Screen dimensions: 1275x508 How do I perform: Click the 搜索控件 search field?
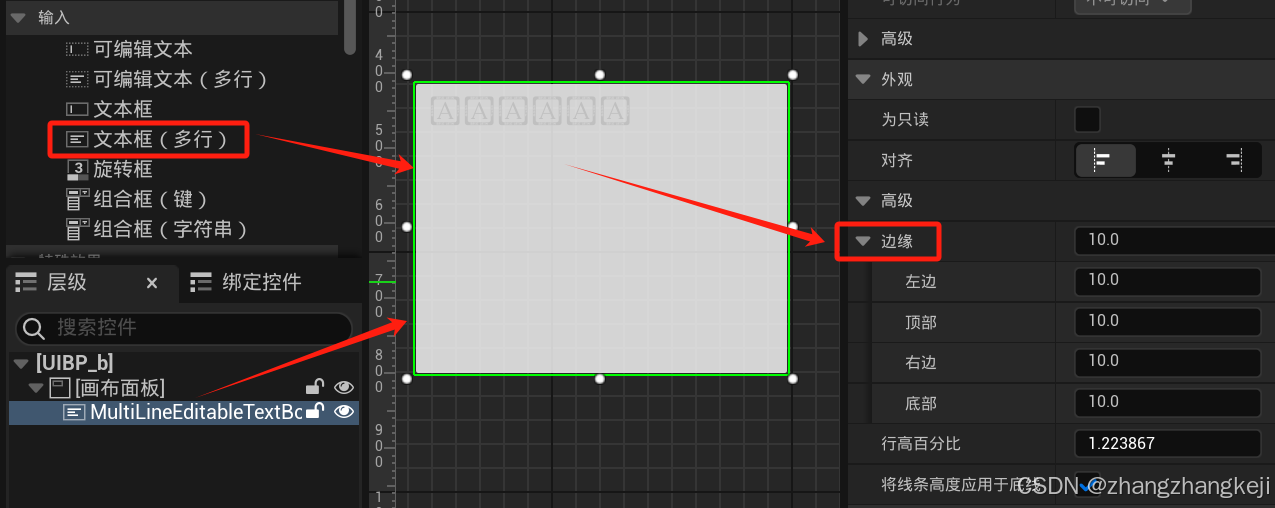pos(184,328)
